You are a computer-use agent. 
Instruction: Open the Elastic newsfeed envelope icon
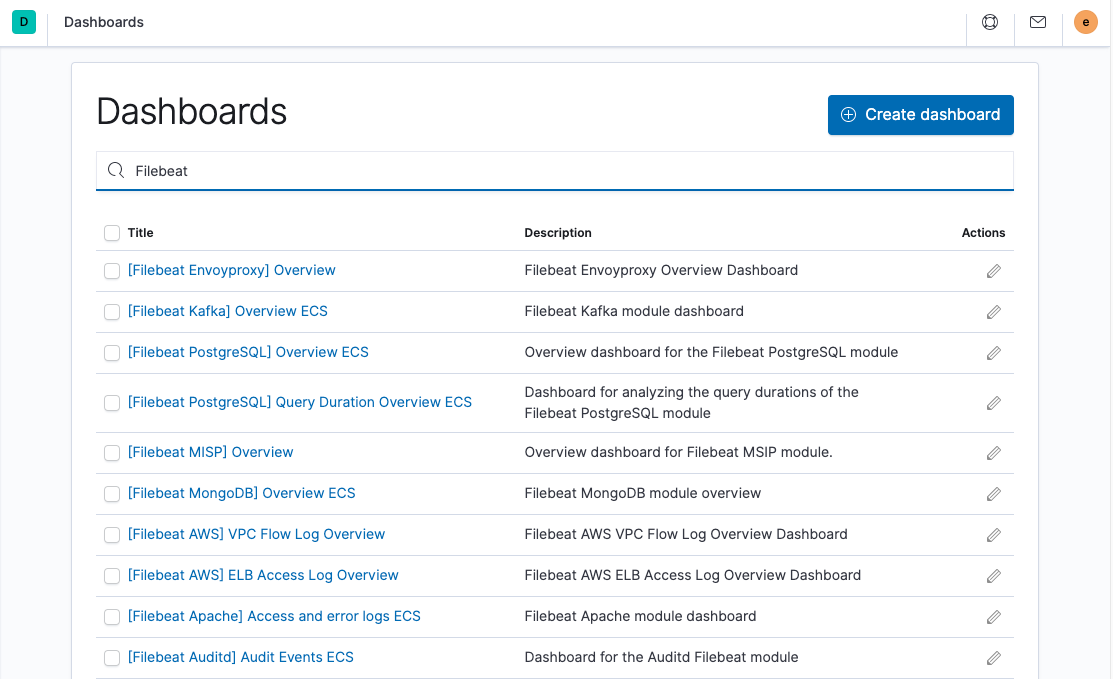pos(1037,21)
